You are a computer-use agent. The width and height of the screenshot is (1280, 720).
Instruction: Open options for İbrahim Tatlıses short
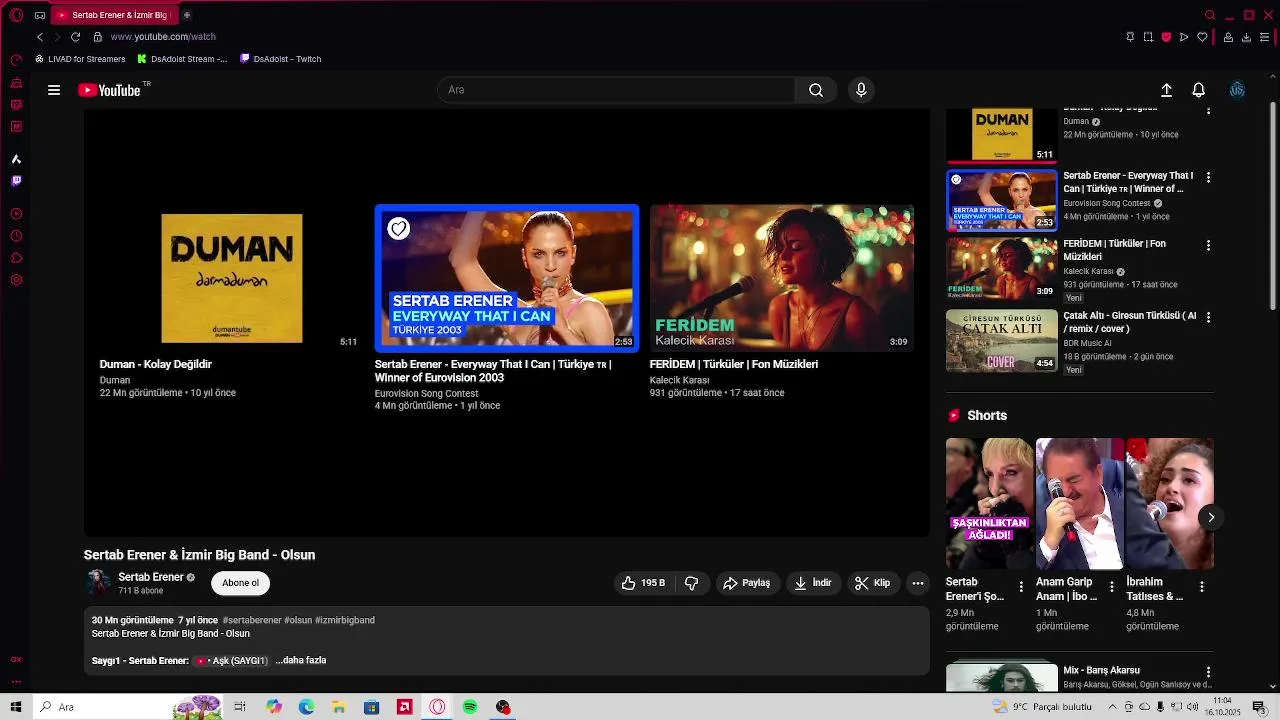click(1201, 587)
